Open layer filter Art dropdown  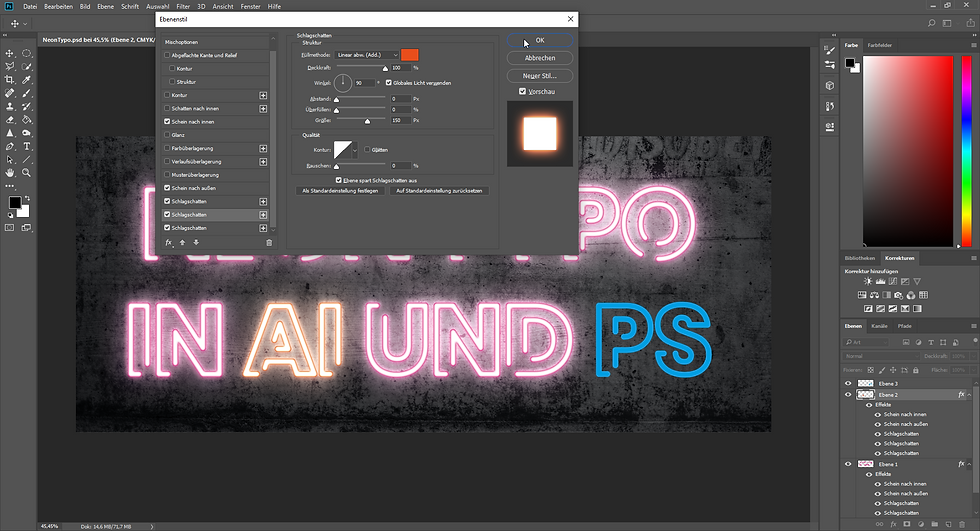(866, 342)
